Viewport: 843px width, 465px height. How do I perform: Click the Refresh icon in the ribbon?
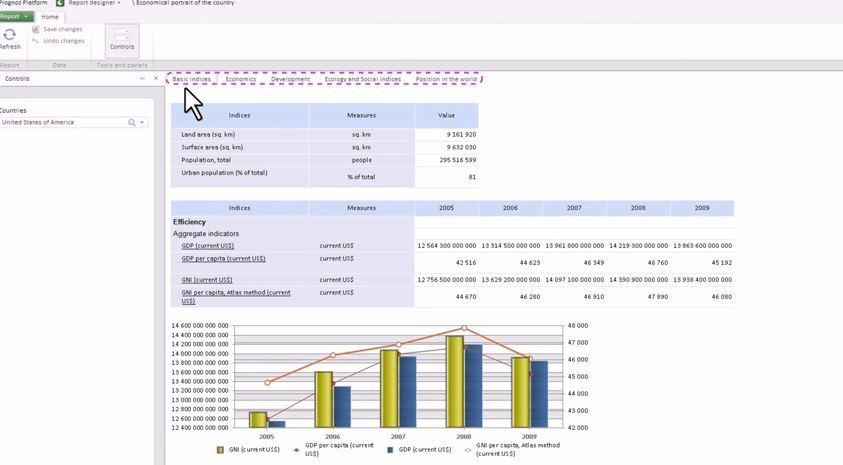pos(10,35)
